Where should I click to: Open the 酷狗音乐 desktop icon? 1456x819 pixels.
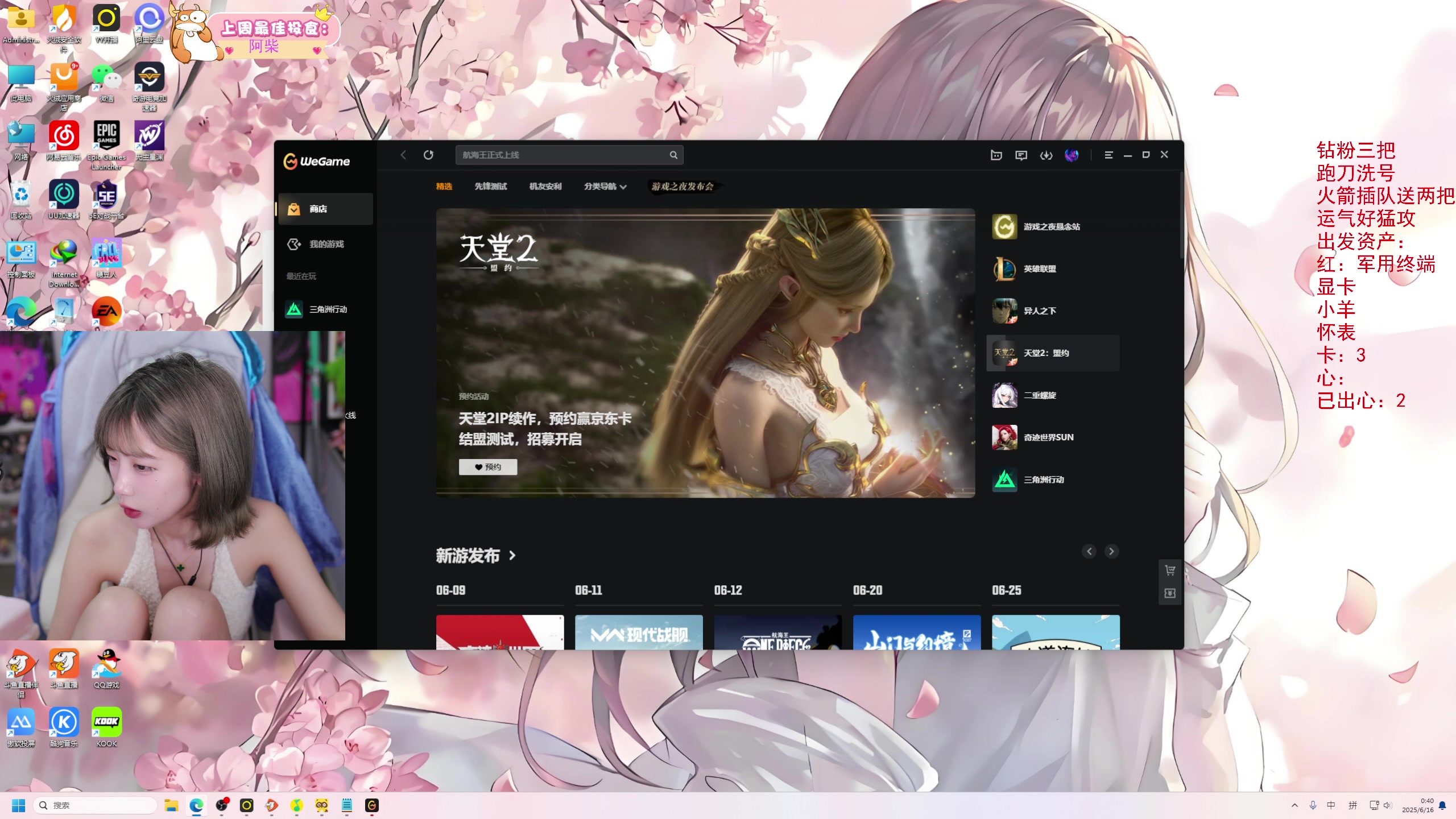click(64, 727)
